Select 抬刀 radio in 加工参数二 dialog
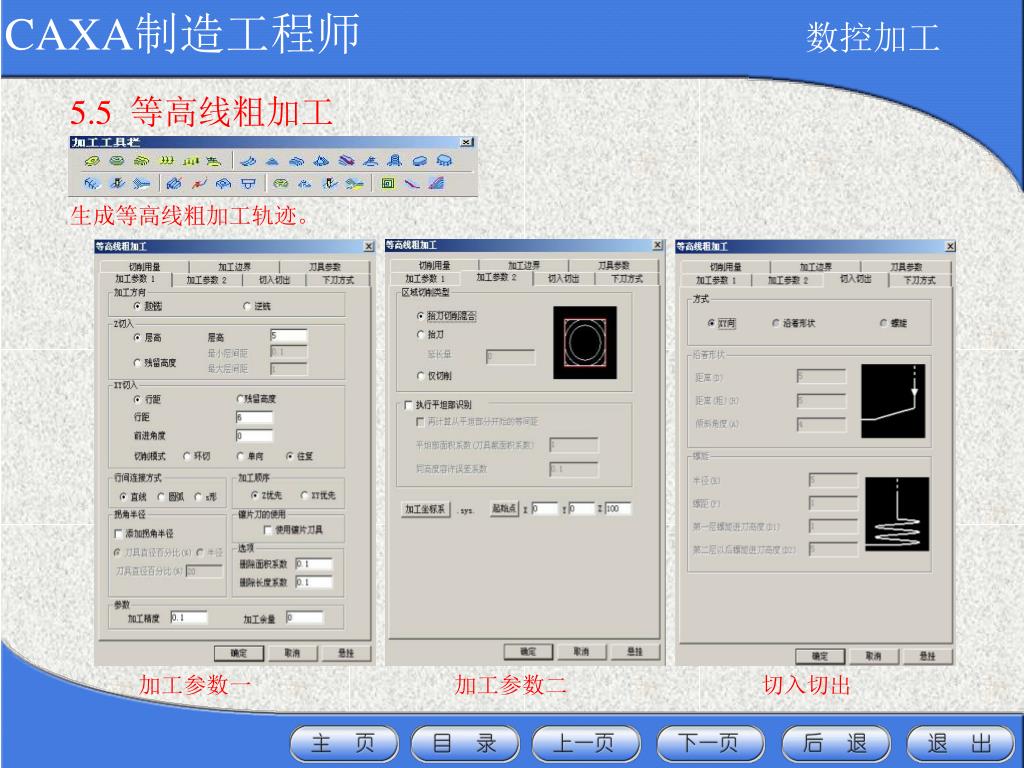The image size is (1024, 768). click(x=421, y=334)
